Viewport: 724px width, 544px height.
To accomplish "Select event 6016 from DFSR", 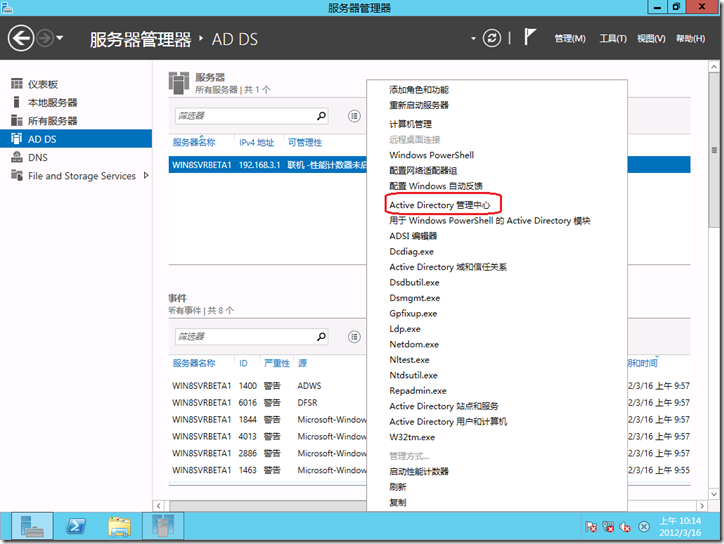I will pyautogui.click(x=268, y=403).
